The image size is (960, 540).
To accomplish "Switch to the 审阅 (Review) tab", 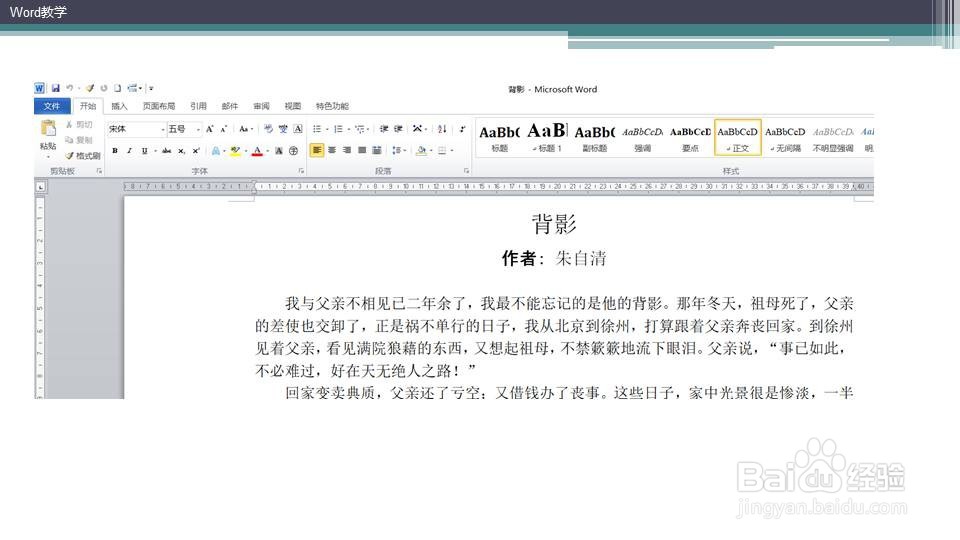I will [x=261, y=106].
